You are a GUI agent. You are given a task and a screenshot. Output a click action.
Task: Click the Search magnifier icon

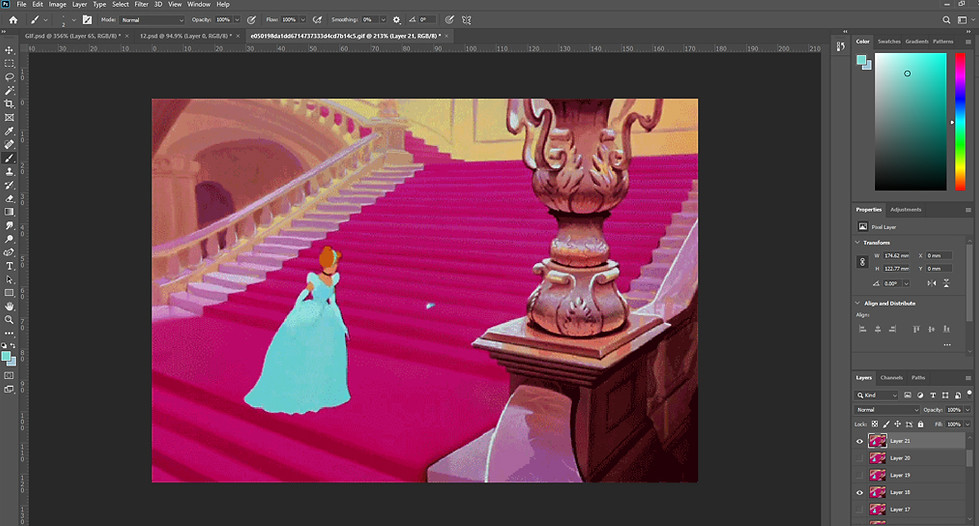(947, 20)
